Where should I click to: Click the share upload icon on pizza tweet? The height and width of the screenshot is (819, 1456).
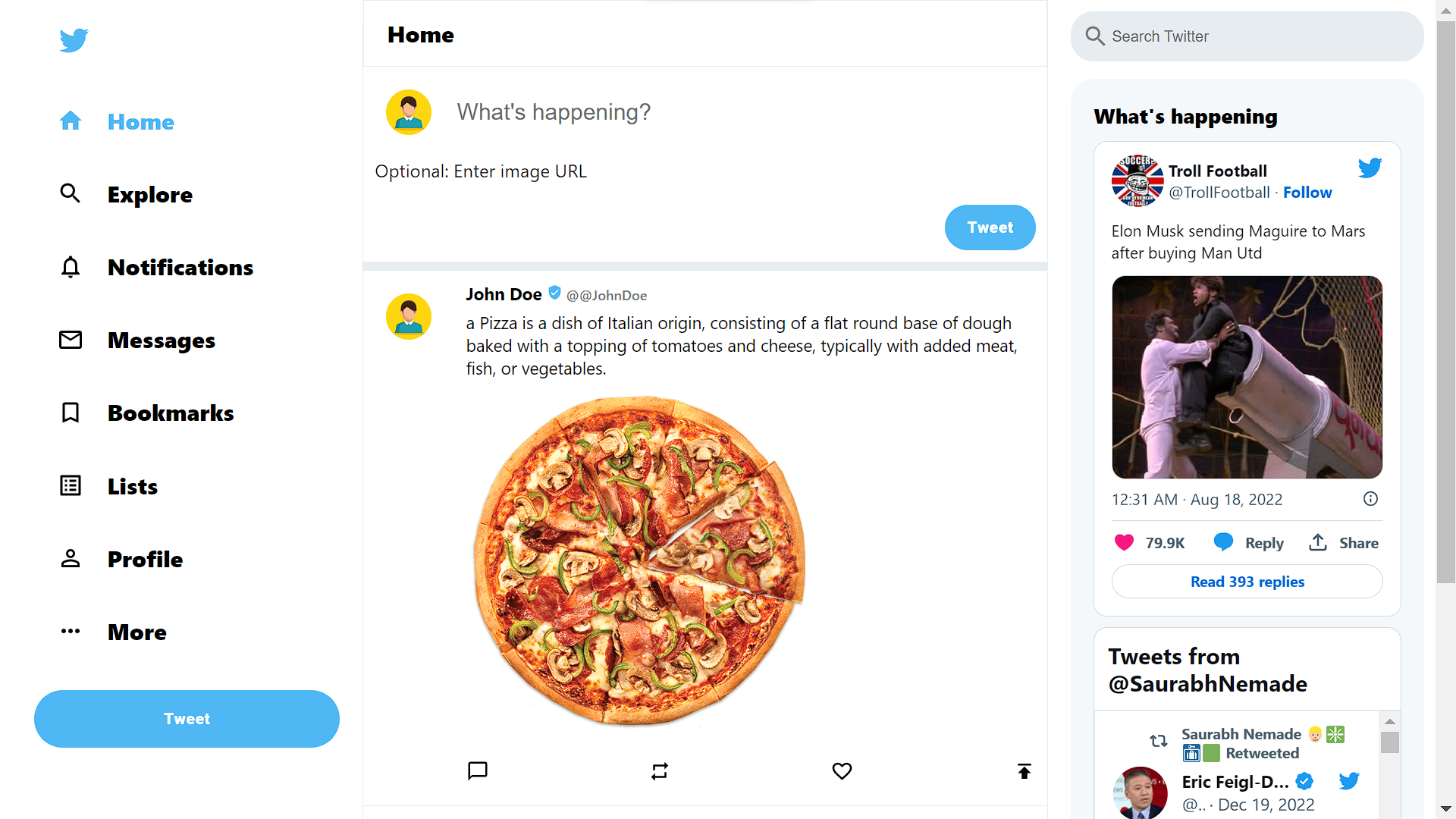tap(1024, 771)
